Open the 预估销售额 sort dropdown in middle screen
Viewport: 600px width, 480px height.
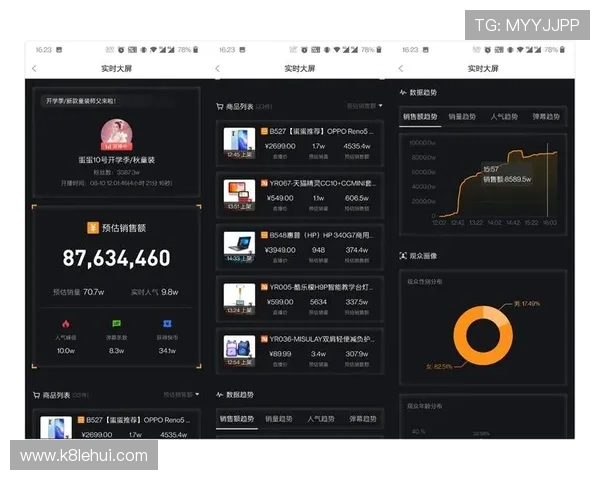[364, 105]
